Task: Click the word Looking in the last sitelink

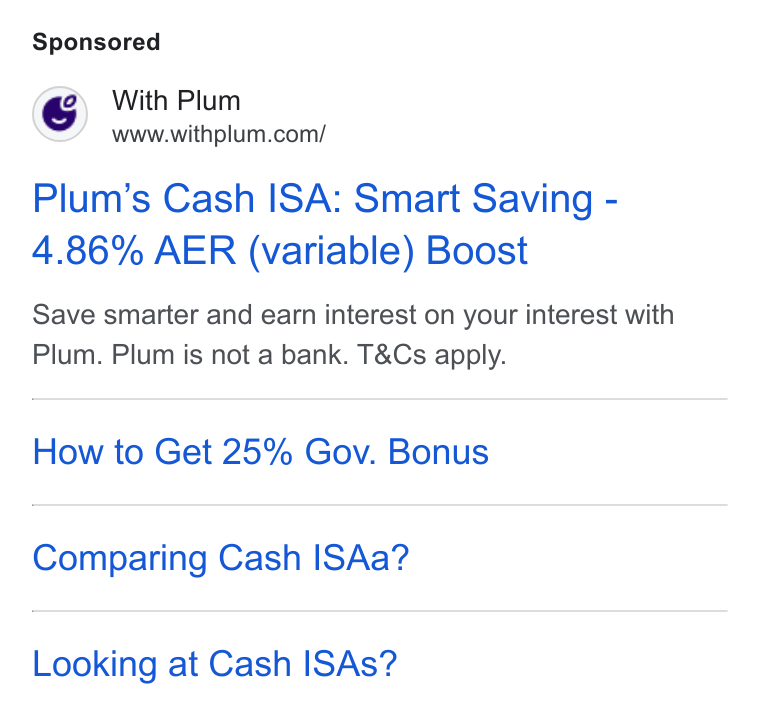Action: tap(95, 664)
